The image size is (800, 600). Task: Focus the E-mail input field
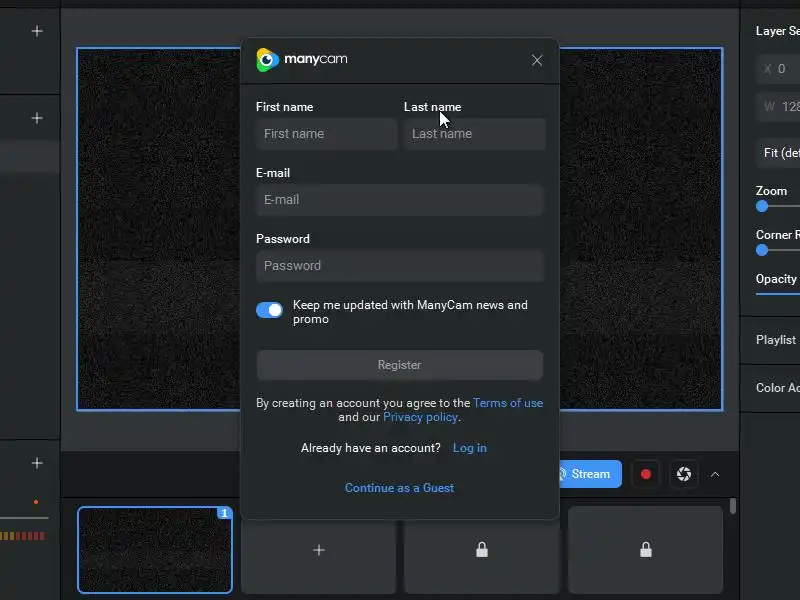tap(399, 199)
